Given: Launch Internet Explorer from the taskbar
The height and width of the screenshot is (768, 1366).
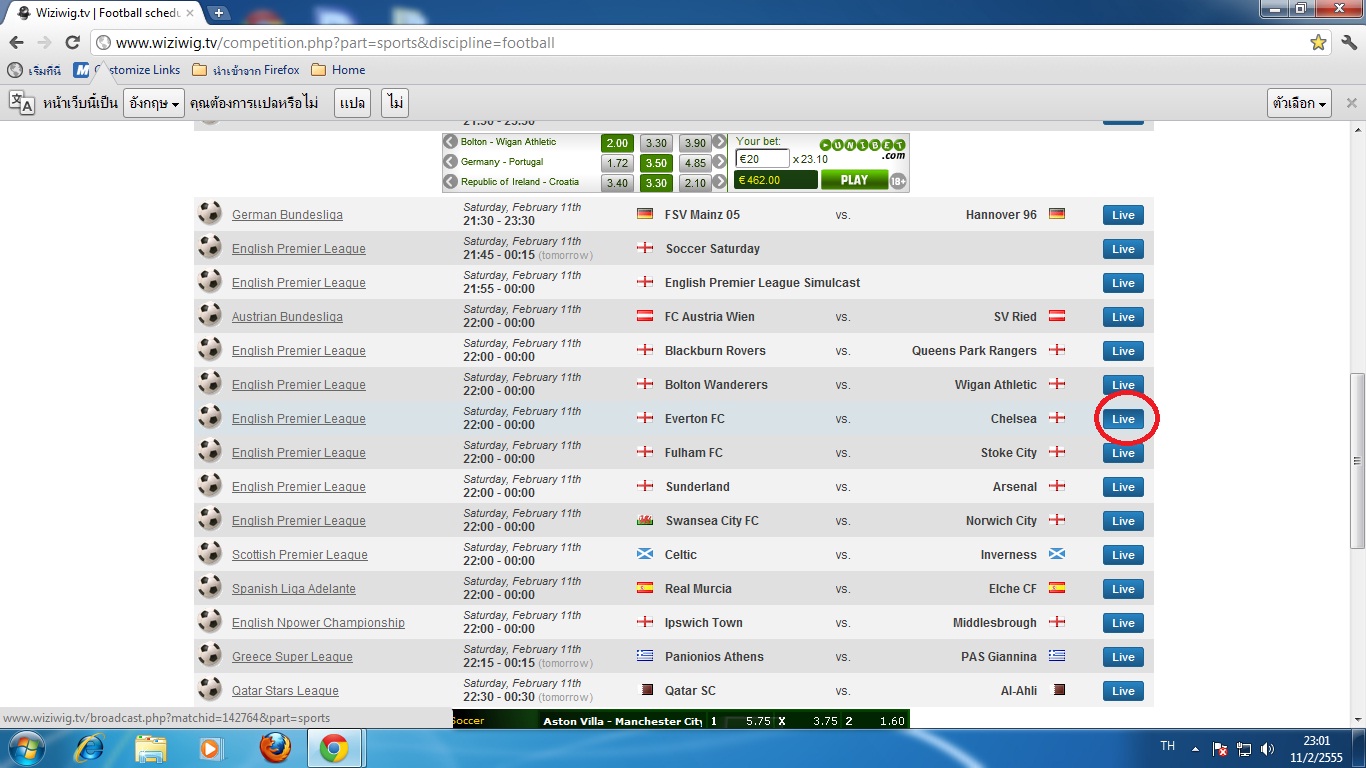Looking at the screenshot, I should pyautogui.click(x=90, y=748).
